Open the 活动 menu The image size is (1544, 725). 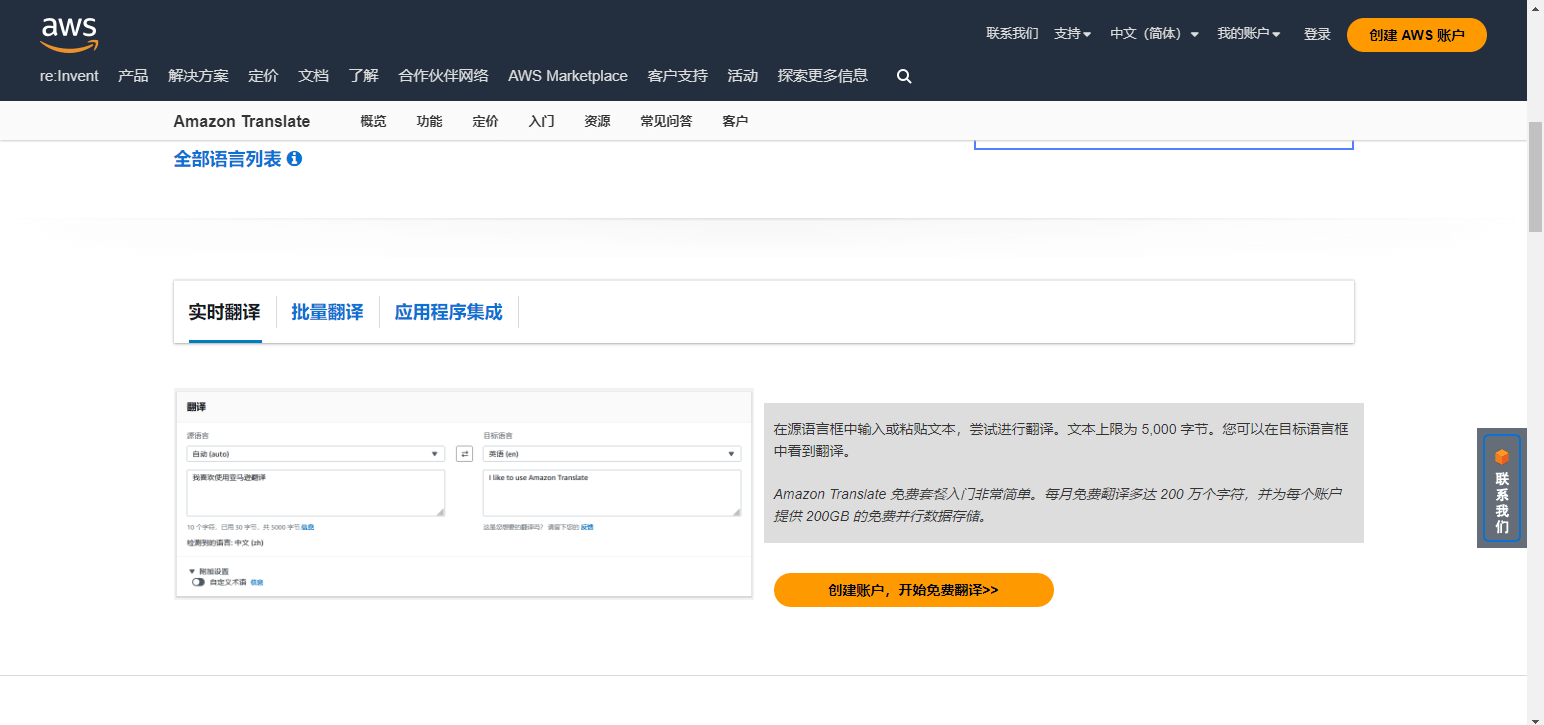(742, 76)
